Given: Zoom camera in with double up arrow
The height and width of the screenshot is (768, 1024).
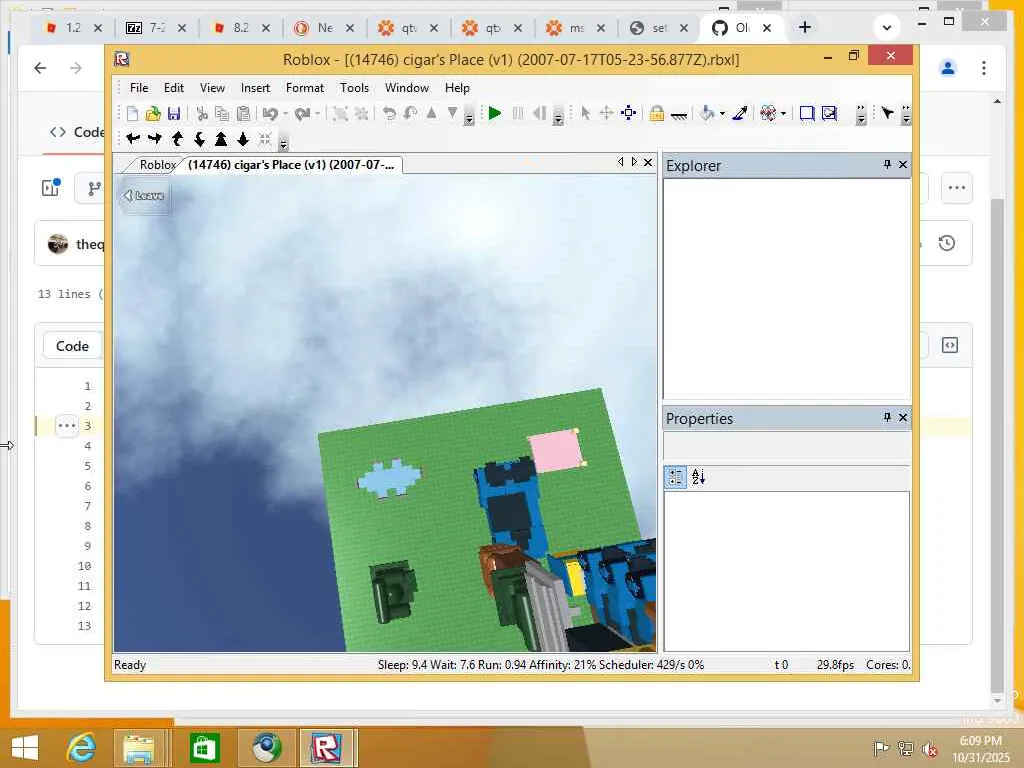Looking at the screenshot, I should pos(221,138).
